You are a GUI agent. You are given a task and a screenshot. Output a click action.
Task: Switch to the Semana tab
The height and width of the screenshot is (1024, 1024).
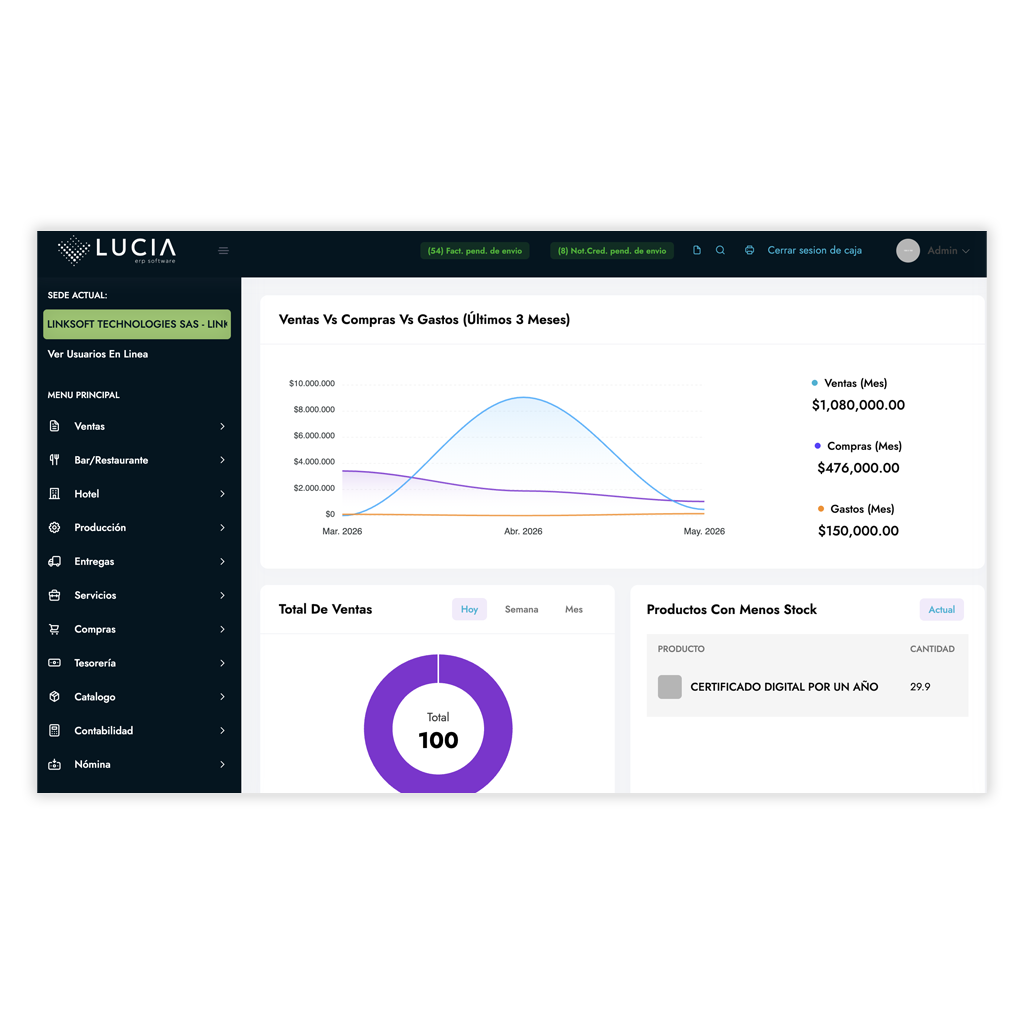(x=521, y=609)
